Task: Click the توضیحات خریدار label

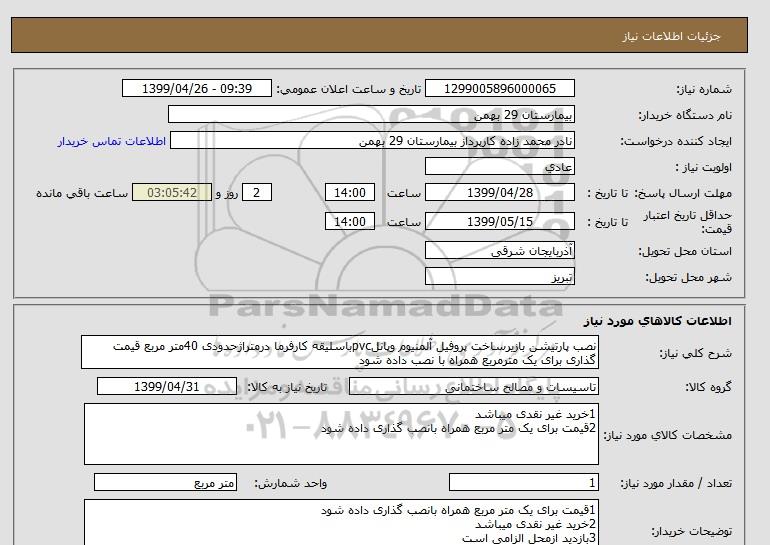Action: pyautogui.click(x=691, y=531)
